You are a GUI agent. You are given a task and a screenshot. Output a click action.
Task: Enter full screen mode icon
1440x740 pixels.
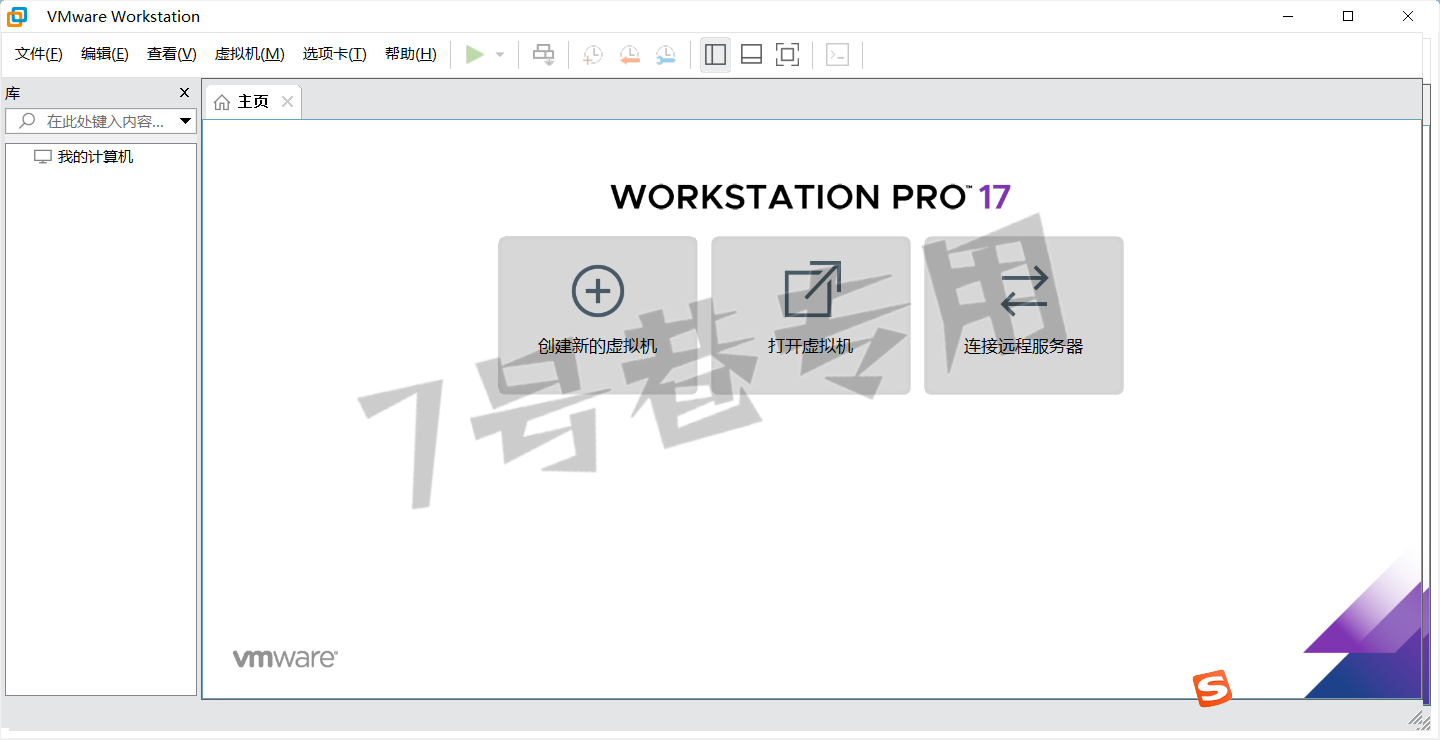click(788, 55)
